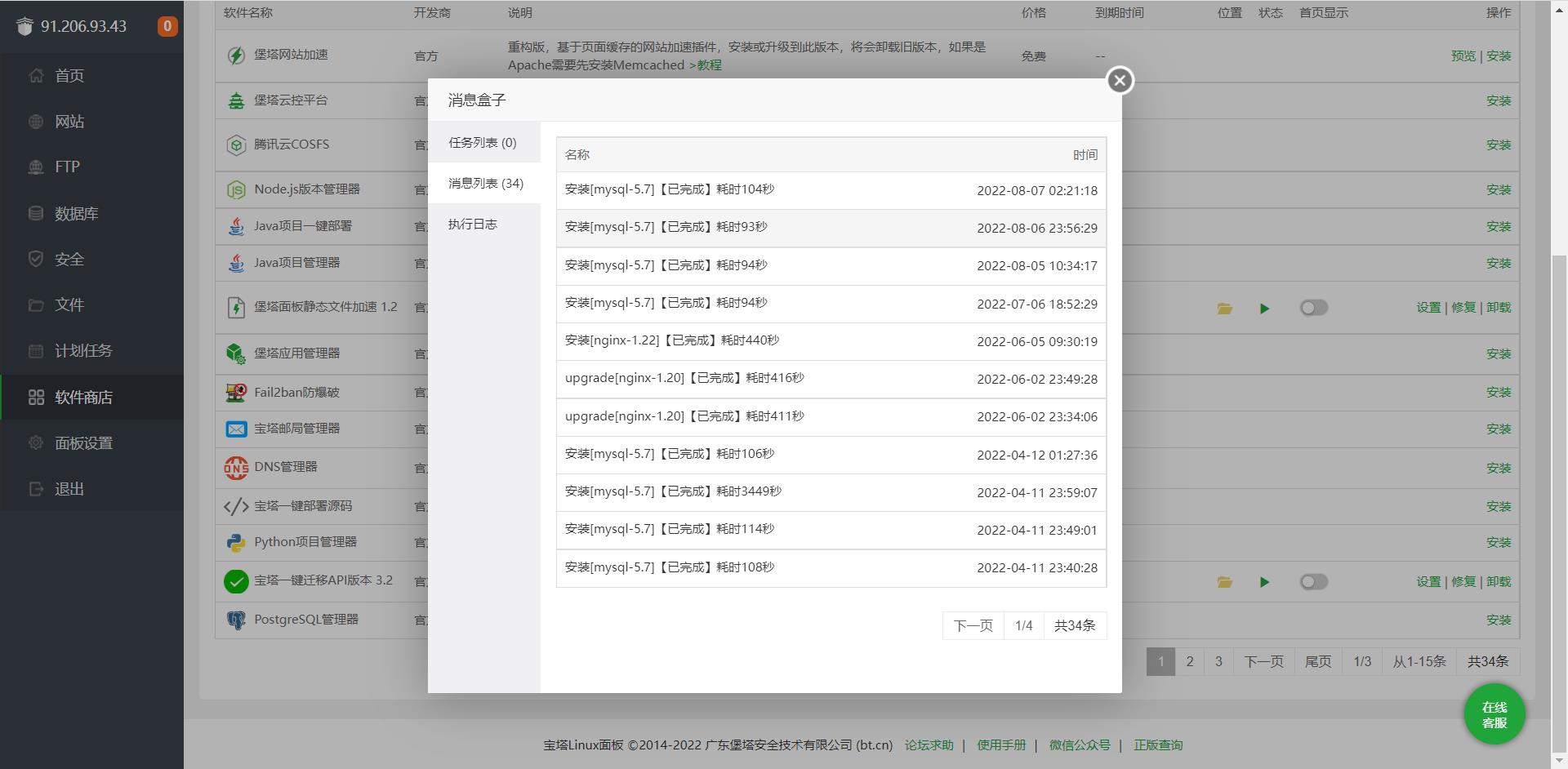Open 首页 in the sidebar
Viewport: 1568px width, 769px height.
(91, 76)
